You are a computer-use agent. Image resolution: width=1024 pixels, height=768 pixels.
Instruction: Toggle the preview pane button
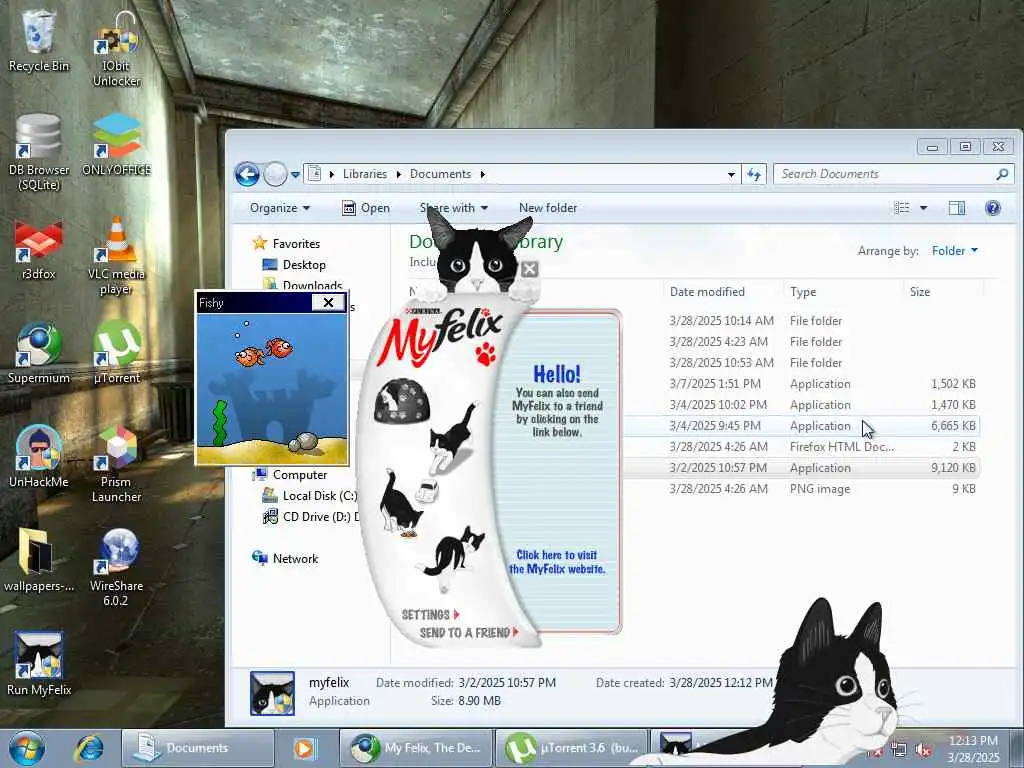point(957,208)
